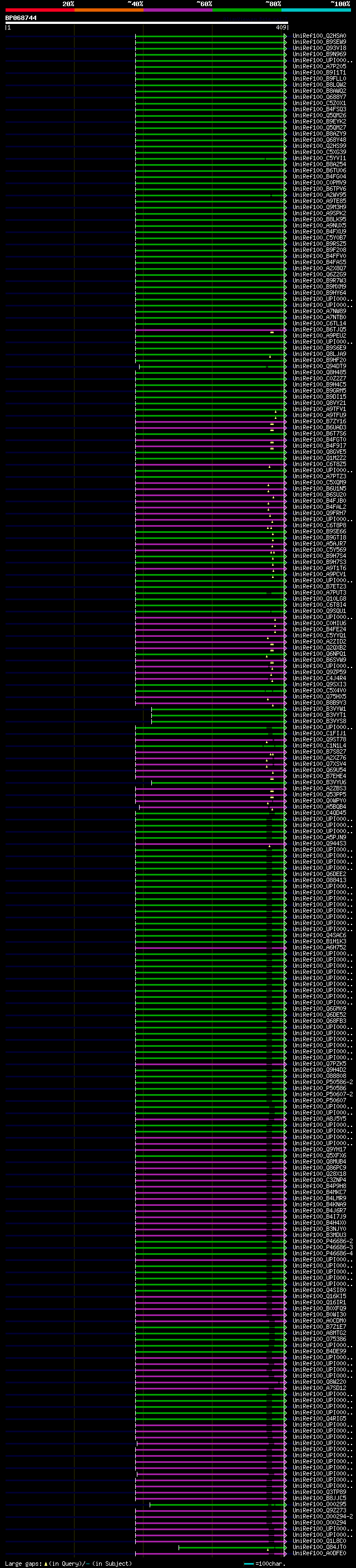Open hit UniRef100_B9SEW9

click(x=319, y=42)
